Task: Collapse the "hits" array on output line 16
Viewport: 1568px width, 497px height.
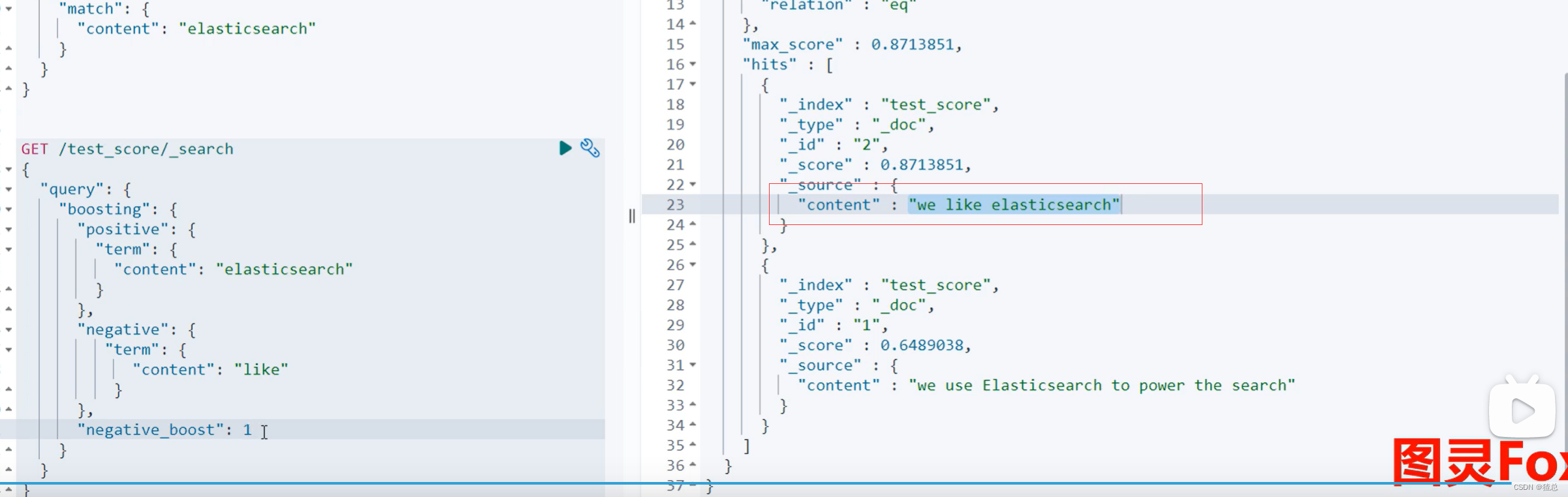Action: click(x=693, y=65)
